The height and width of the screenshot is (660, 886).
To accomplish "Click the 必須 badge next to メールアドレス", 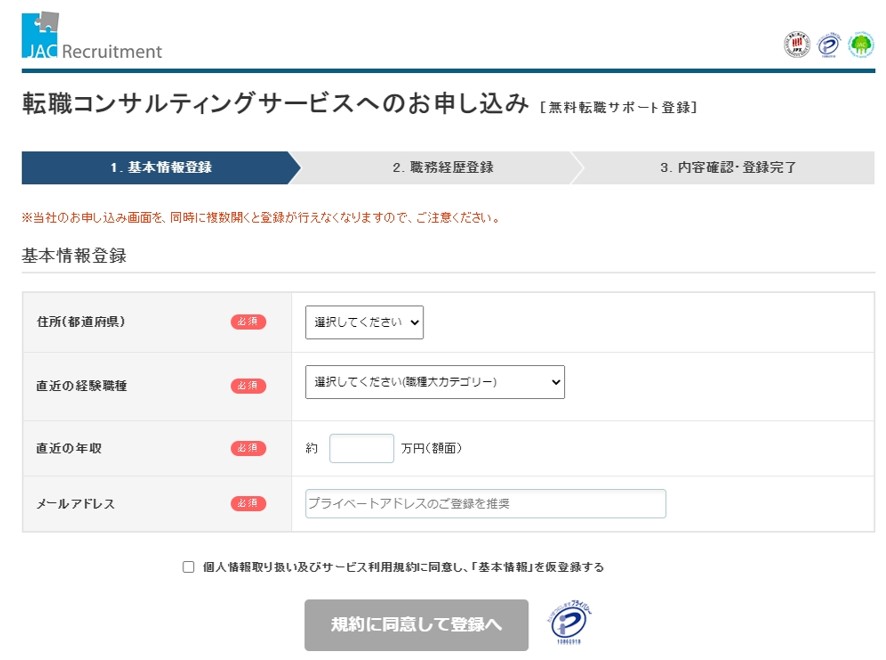I will point(248,503).
